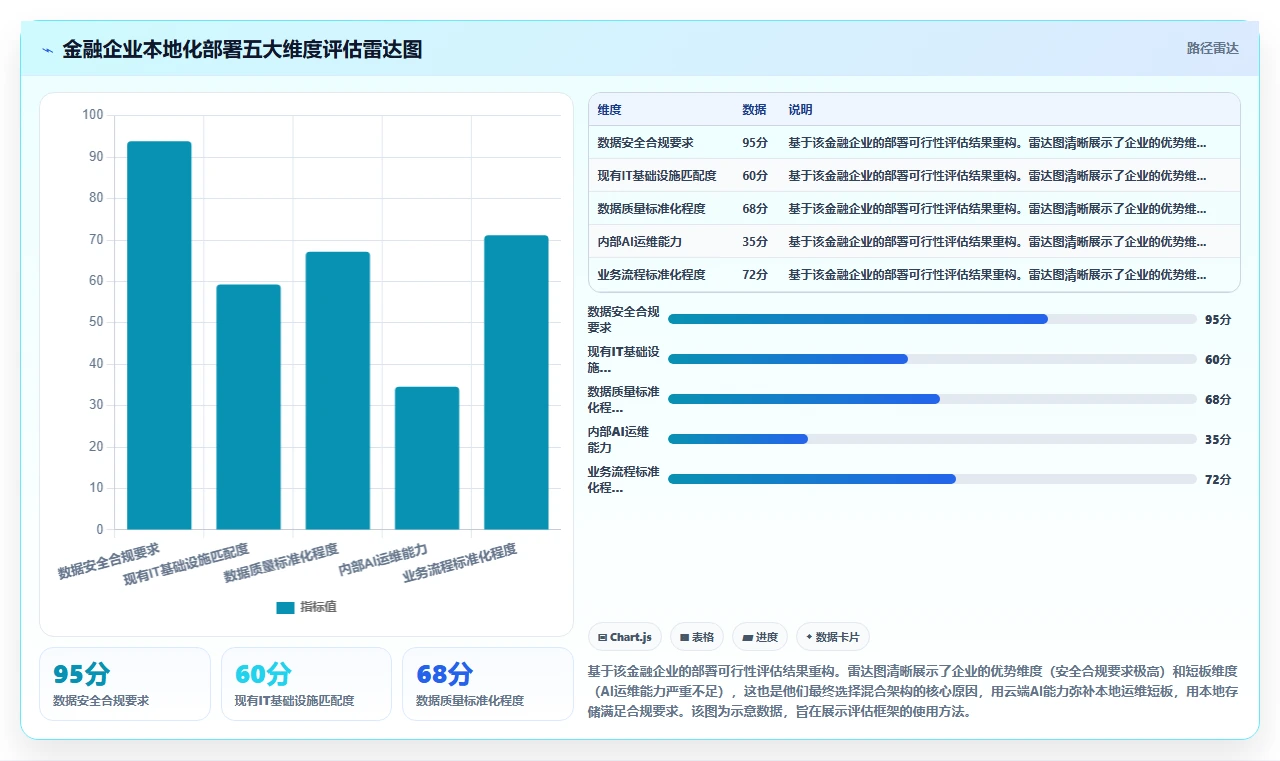Select the Chart.js tag chip
The width and height of the screenshot is (1280, 761).
click(x=625, y=637)
